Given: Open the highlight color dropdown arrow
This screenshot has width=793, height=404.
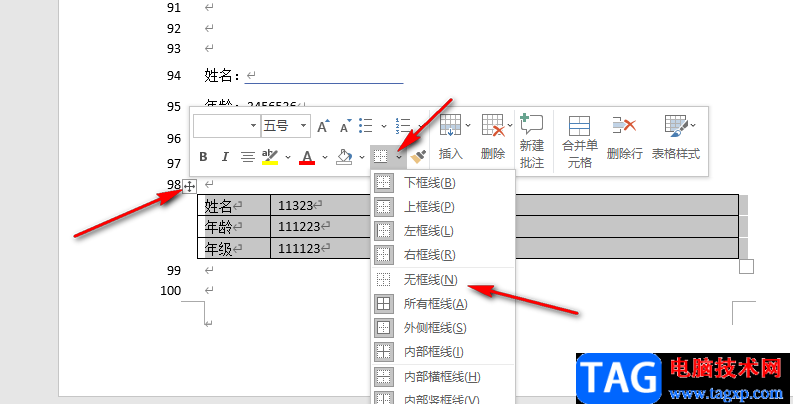Looking at the screenshot, I should point(288,157).
